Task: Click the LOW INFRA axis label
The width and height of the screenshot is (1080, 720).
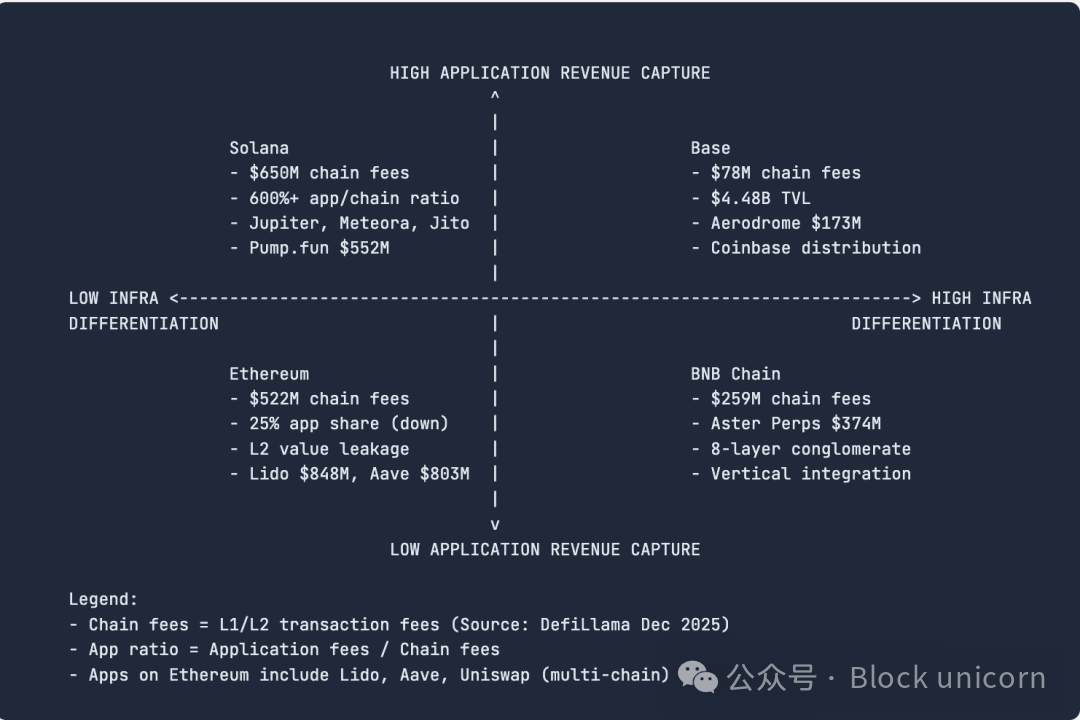Action: [114, 298]
